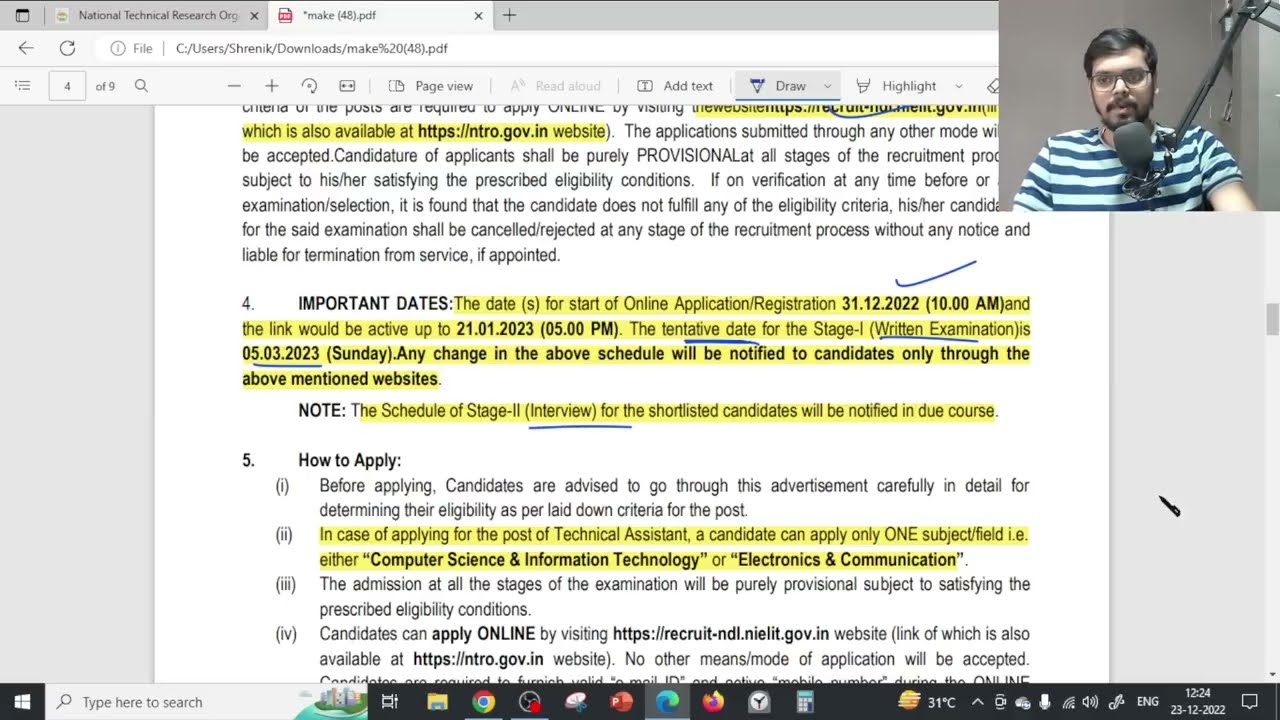Image resolution: width=1280 pixels, height=720 pixels.
Task: Zoom out with the minus button
Action: (x=234, y=86)
